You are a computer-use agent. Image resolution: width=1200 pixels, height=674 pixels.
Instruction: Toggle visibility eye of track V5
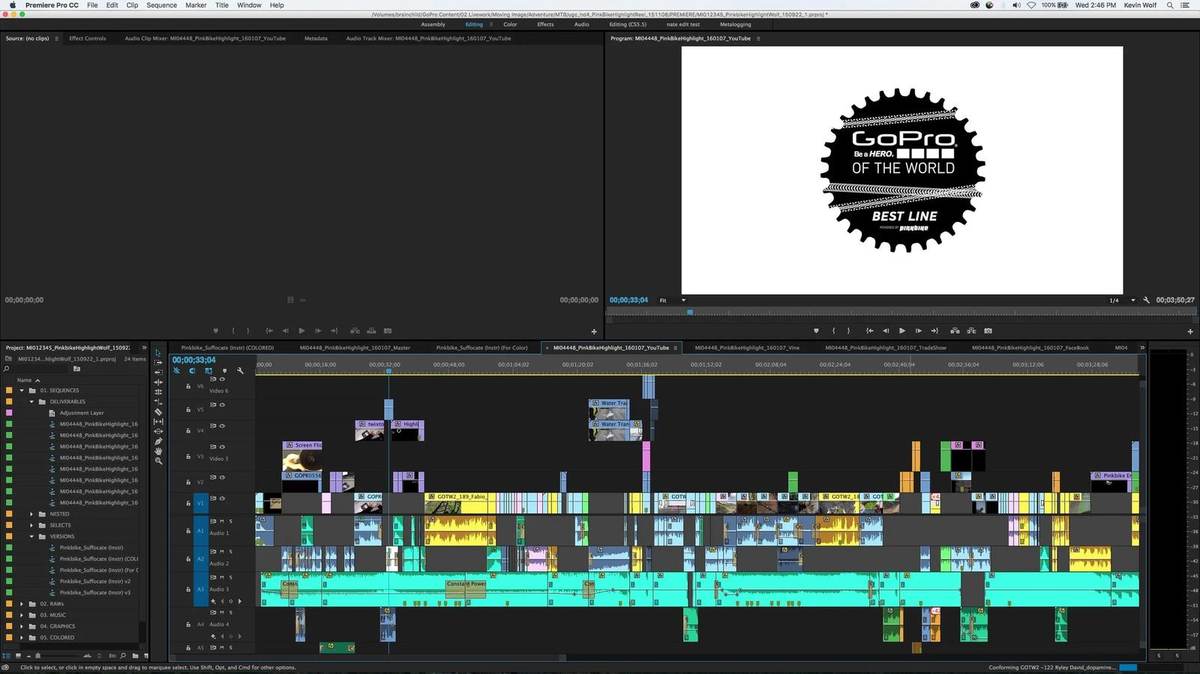point(222,403)
